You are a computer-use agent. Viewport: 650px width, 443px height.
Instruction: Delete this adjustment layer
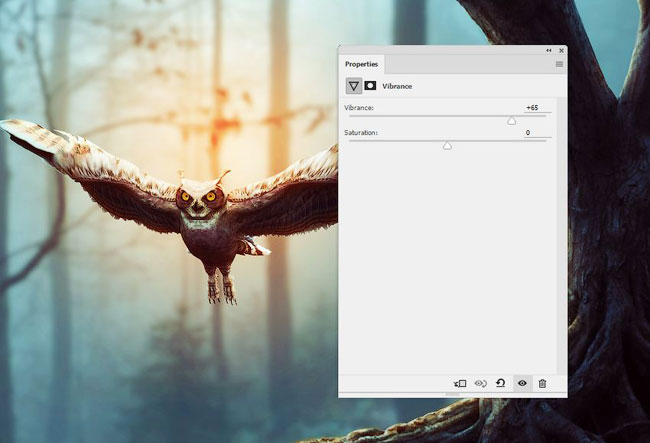pyautogui.click(x=542, y=383)
